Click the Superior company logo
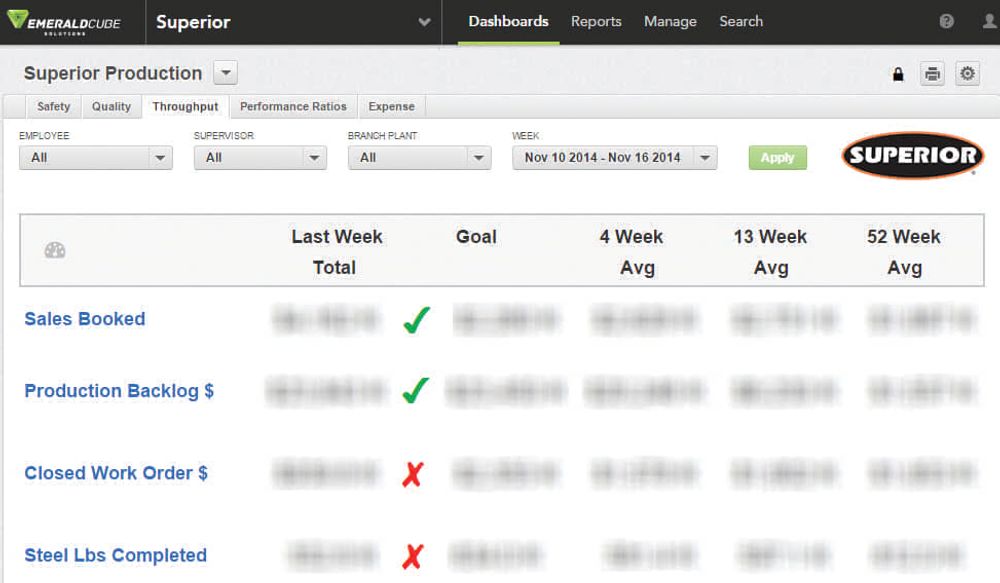Viewport: 1000px width, 583px height. (913, 155)
